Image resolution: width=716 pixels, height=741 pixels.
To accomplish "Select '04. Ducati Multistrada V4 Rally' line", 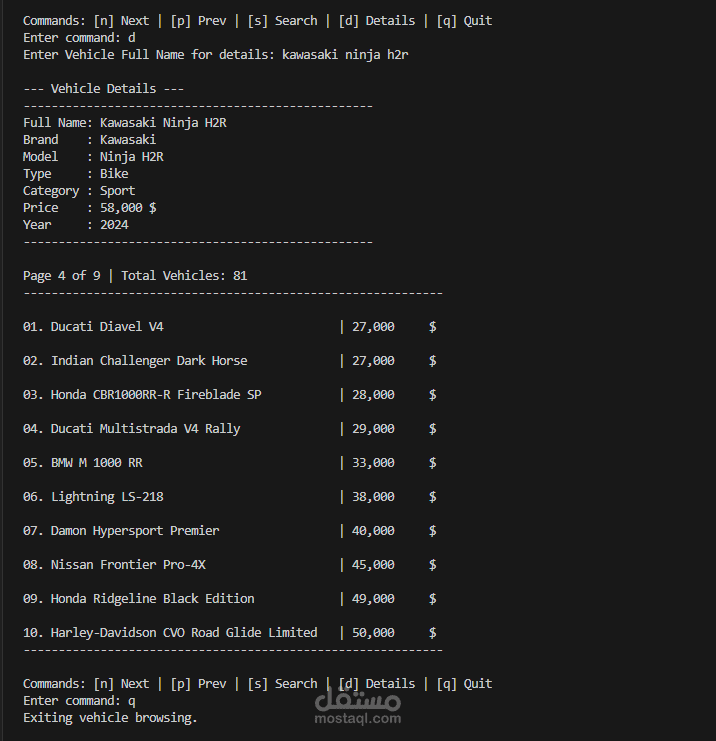I will pyautogui.click(x=230, y=429).
